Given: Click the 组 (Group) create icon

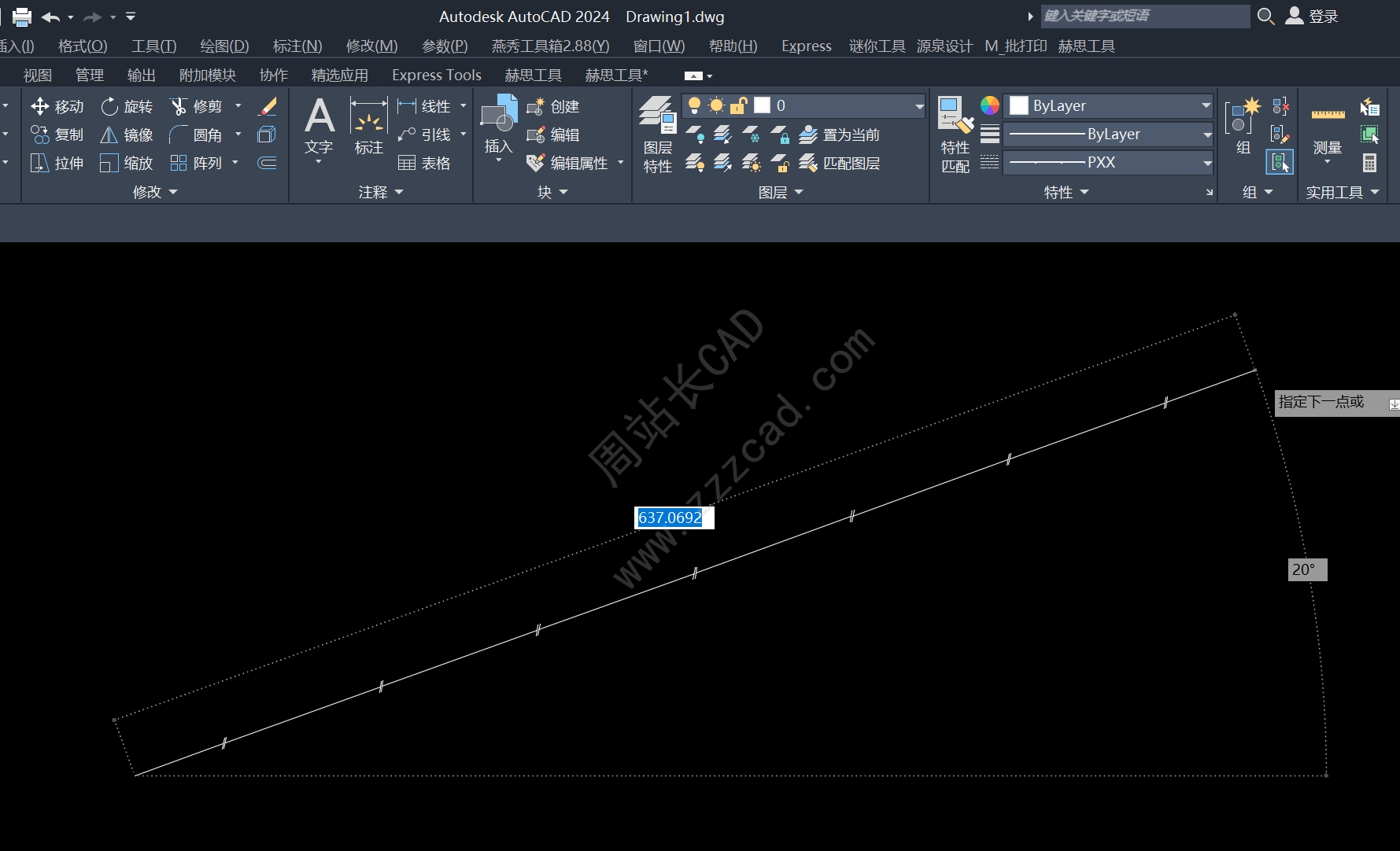Looking at the screenshot, I should [1243, 124].
